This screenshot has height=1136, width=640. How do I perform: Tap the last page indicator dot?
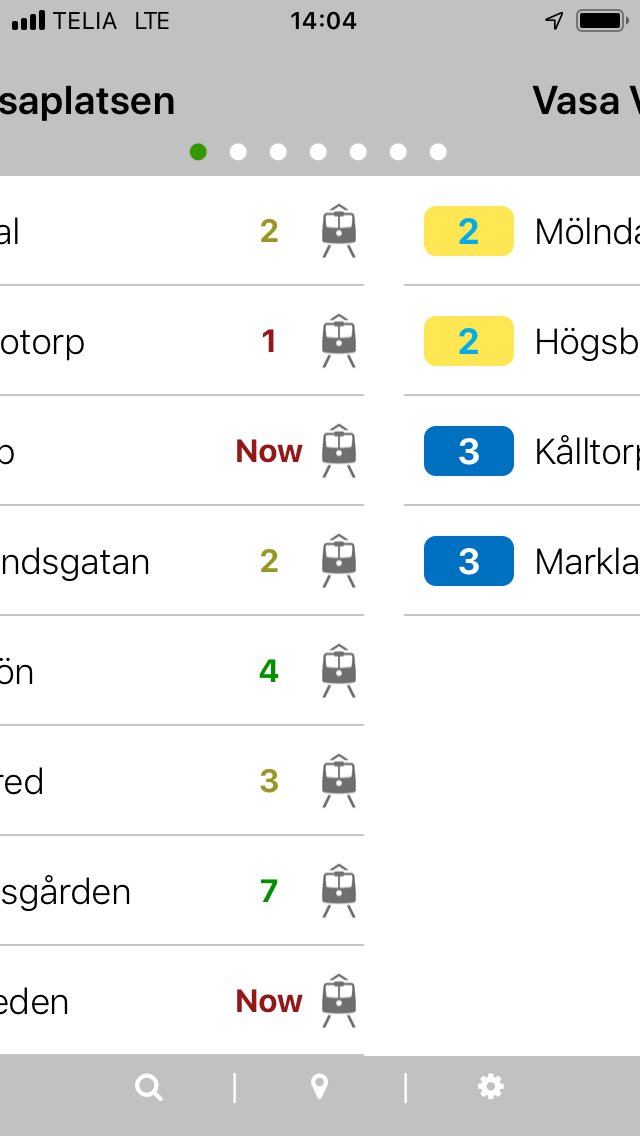tap(437, 152)
